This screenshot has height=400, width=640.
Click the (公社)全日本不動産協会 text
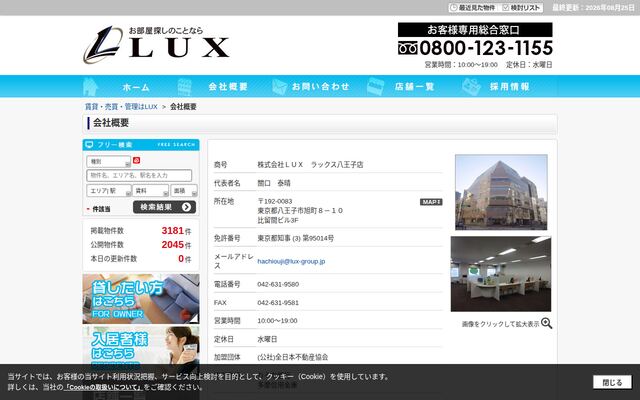pyautogui.click(x=293, y=357)
